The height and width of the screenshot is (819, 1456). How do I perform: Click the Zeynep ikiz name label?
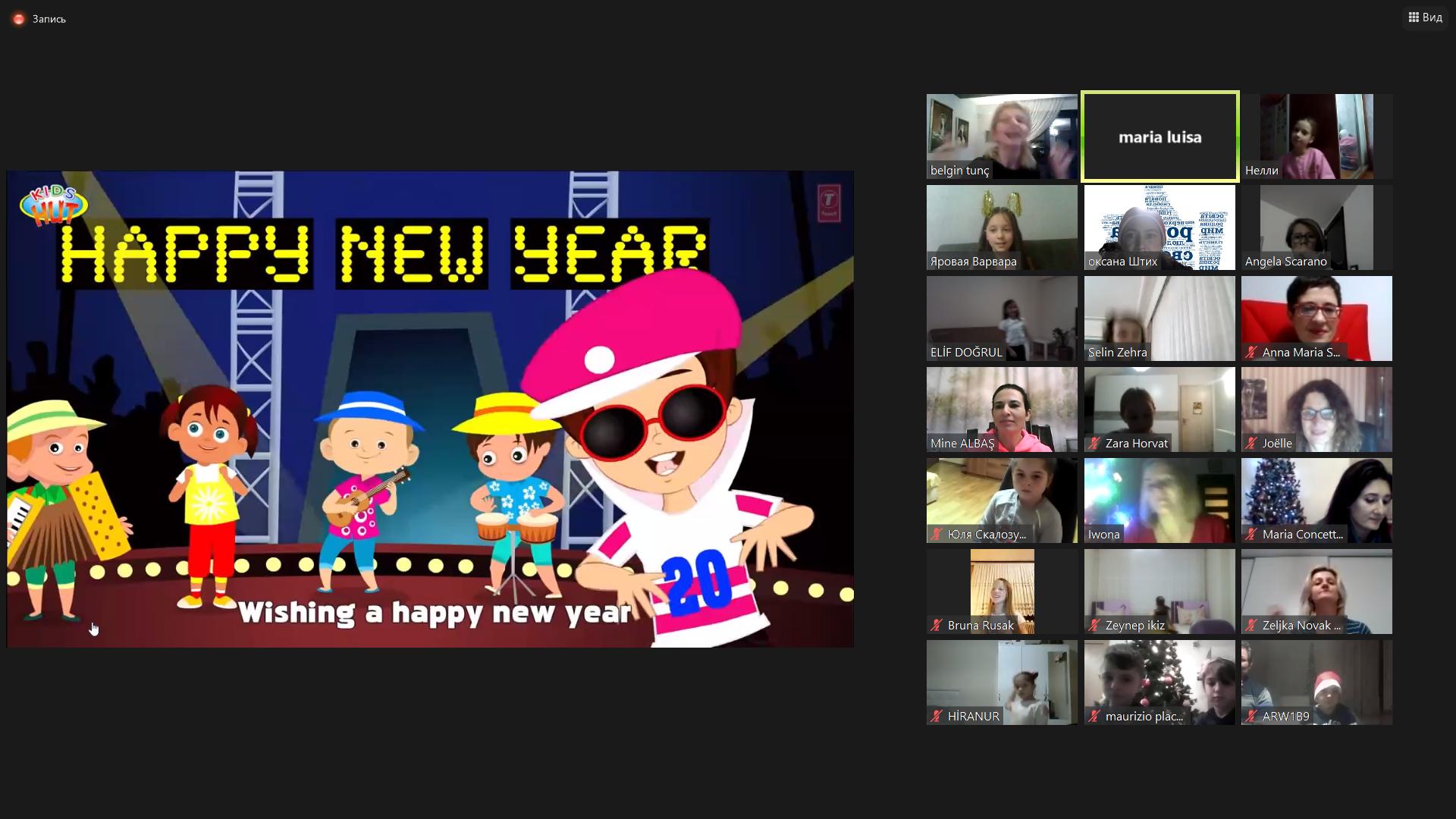tap(1135, 626)
